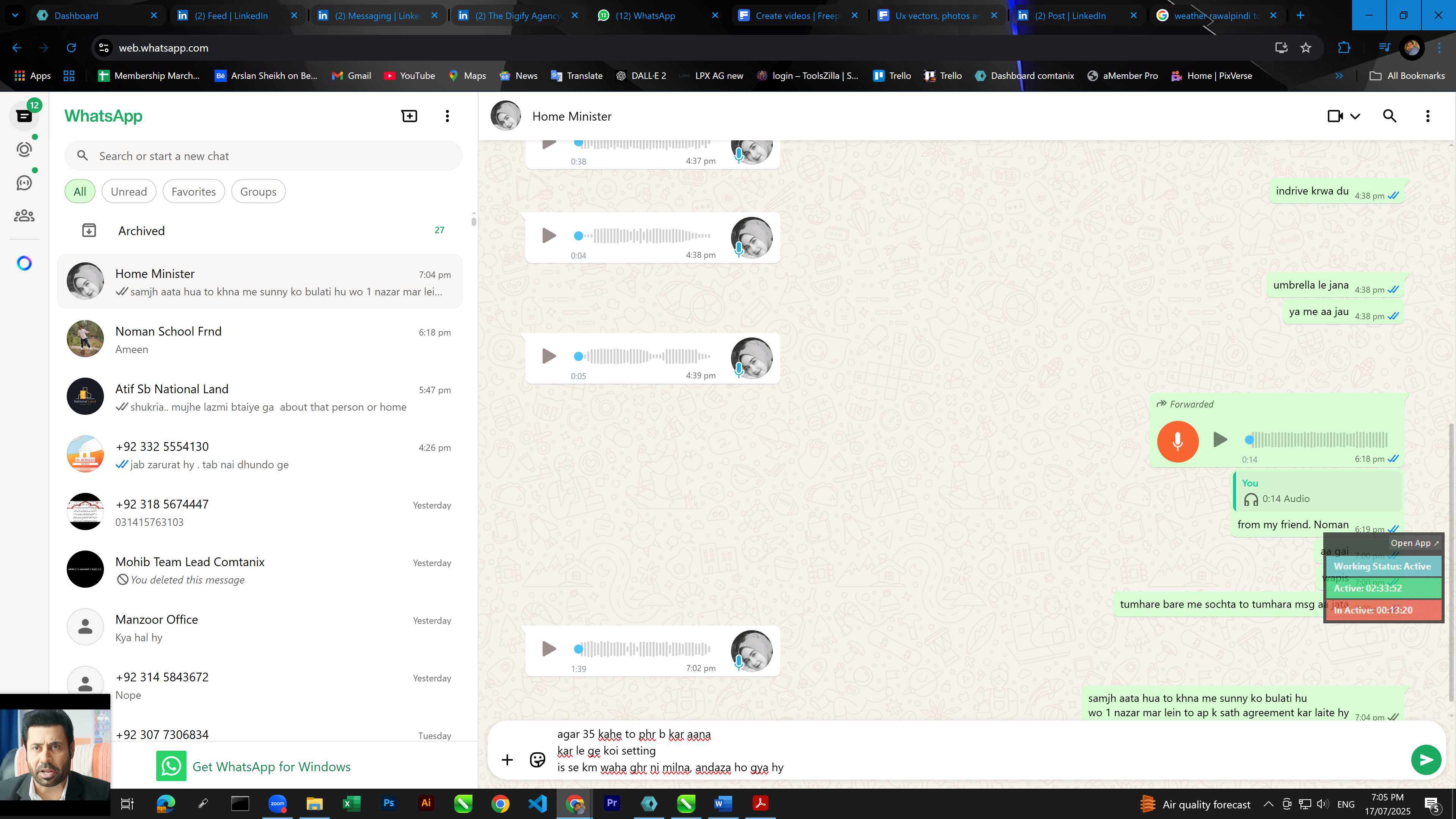Send the typed message
1456x819 pixels.
click(1426, 759)
